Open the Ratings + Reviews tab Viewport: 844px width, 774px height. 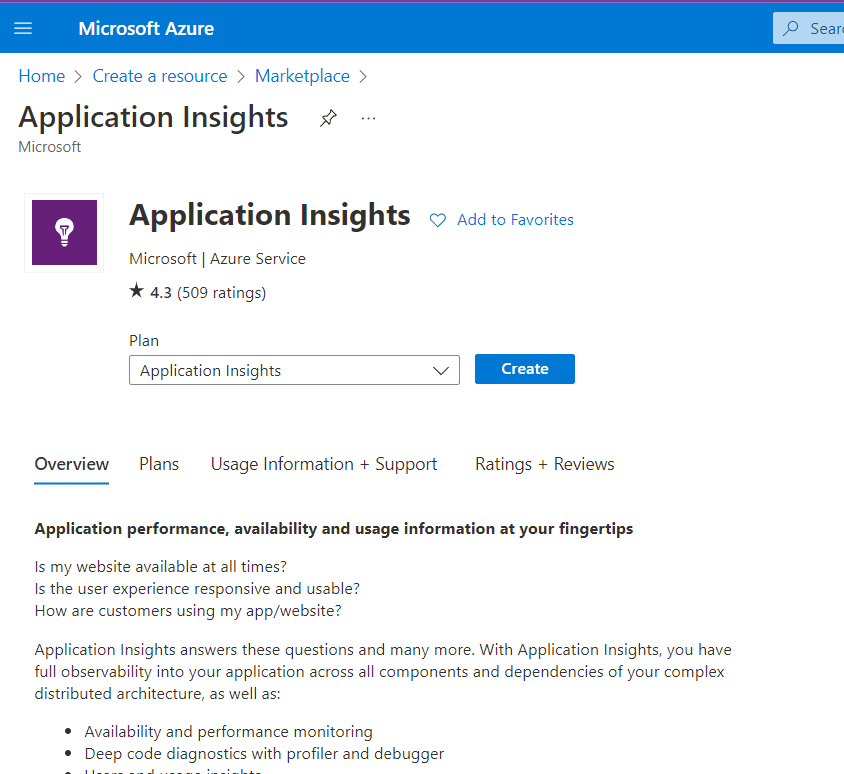point(544,464)
